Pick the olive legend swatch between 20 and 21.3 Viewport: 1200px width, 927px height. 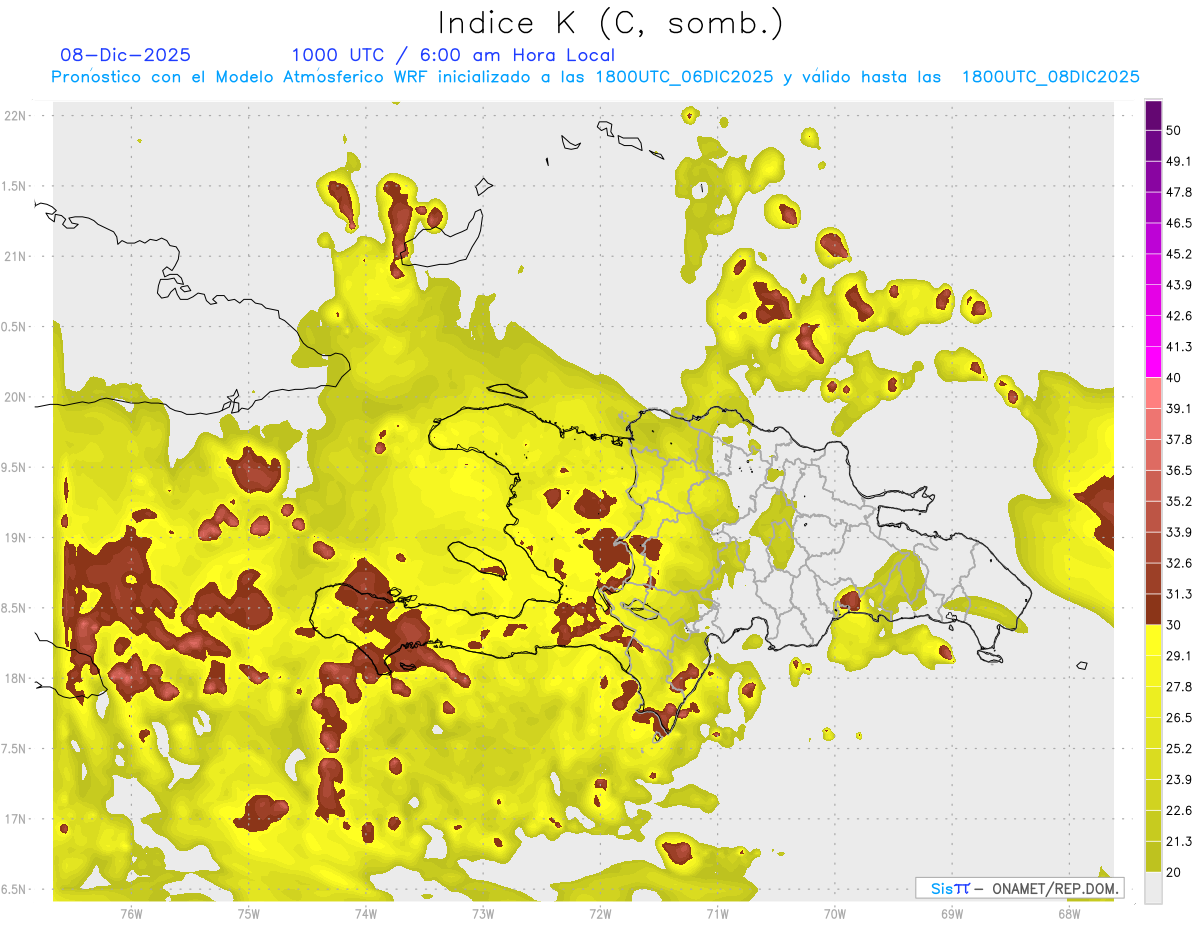click(x=1153, y=857)
